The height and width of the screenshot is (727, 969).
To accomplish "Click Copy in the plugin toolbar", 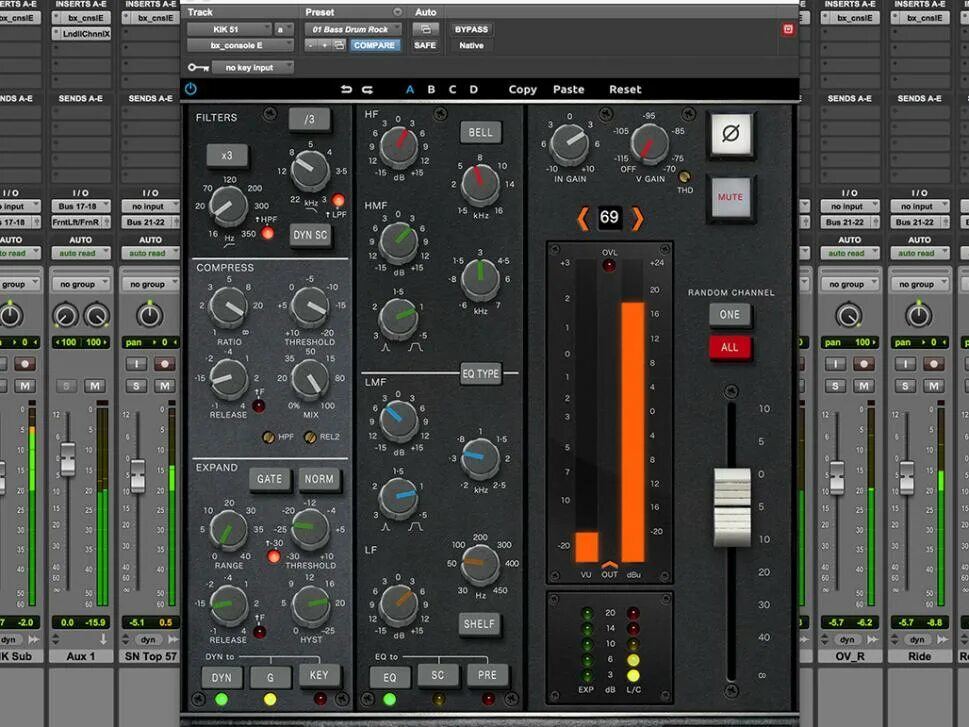I will tap(523, 90).
